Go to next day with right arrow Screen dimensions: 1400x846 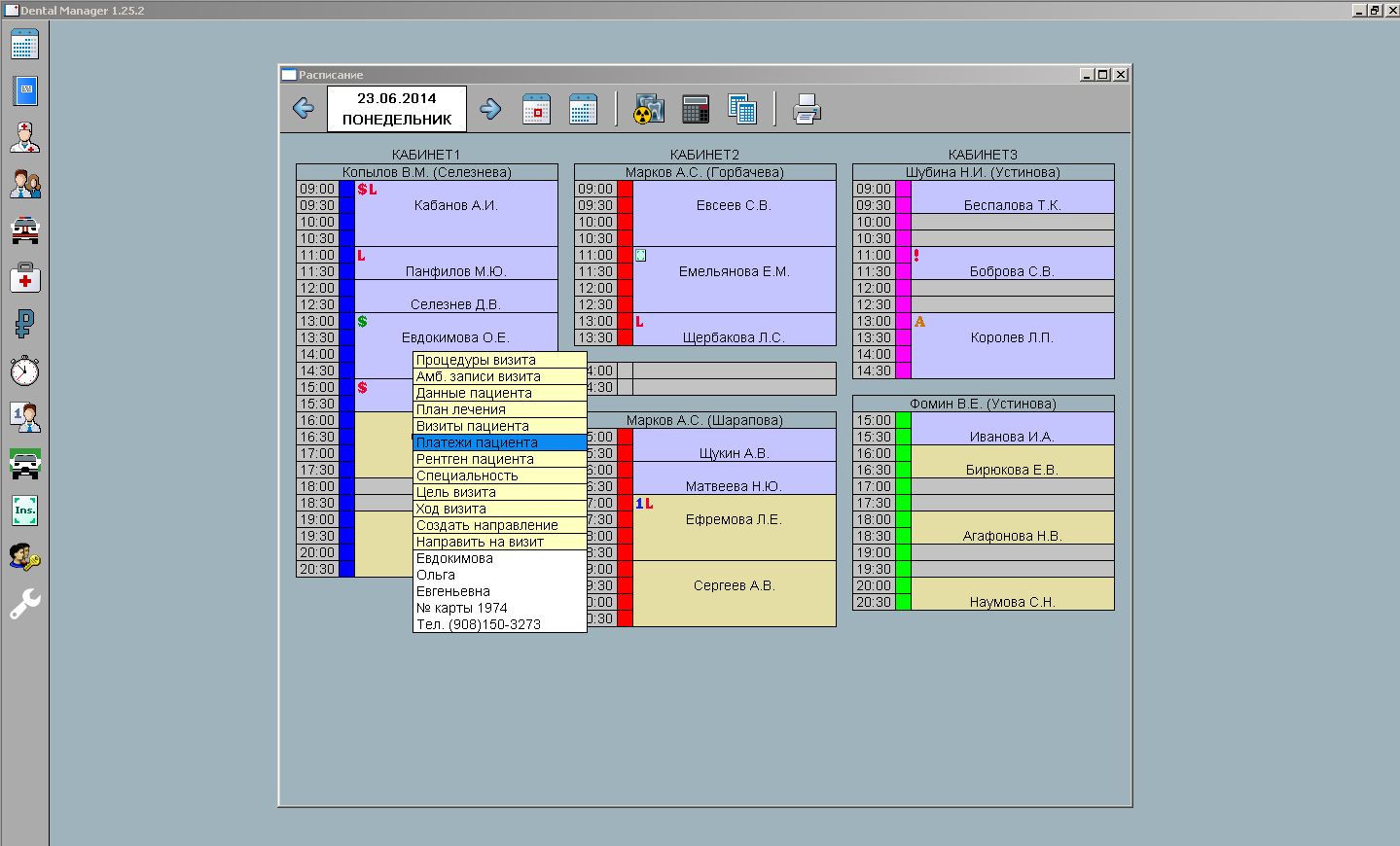tap(490, 109)
